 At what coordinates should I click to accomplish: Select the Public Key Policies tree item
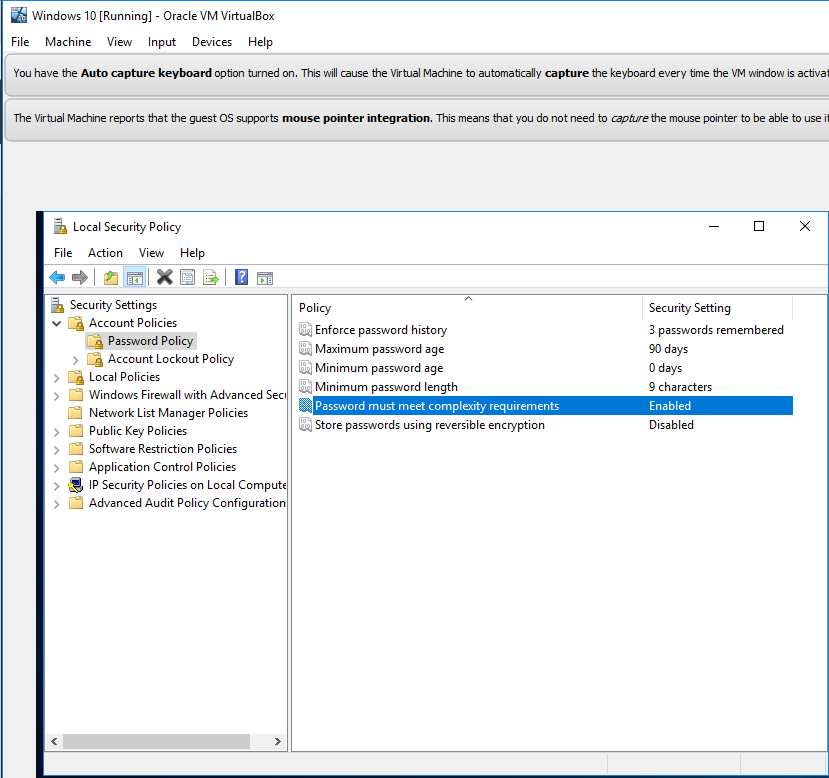pyautogui.click(x=138, y=431)
